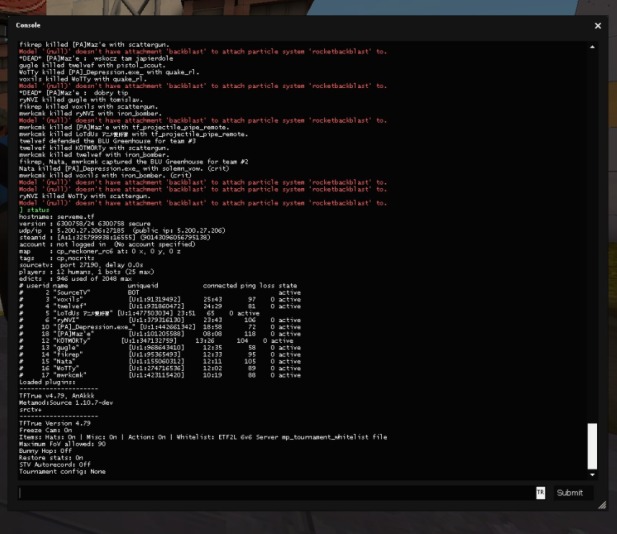Click the scrollbar down arrow
The image size is (617, 534).
tap(592, 475)
